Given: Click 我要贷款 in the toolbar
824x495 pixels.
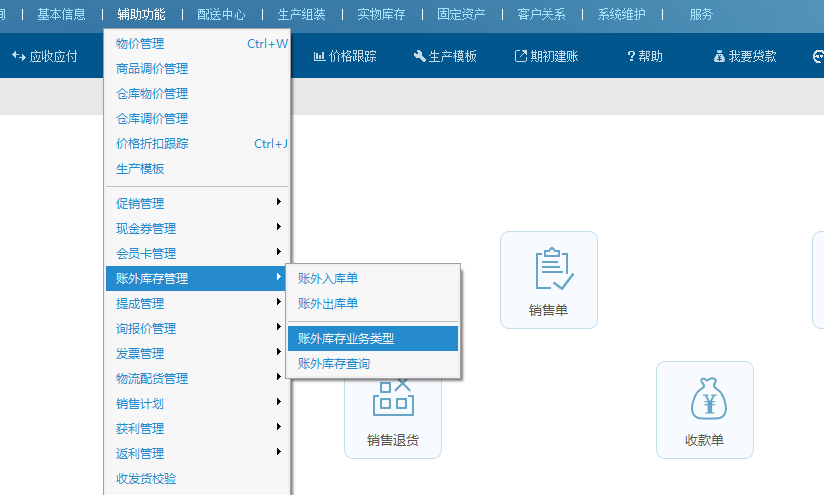Looking at the screenshot, I should (745, 56).
